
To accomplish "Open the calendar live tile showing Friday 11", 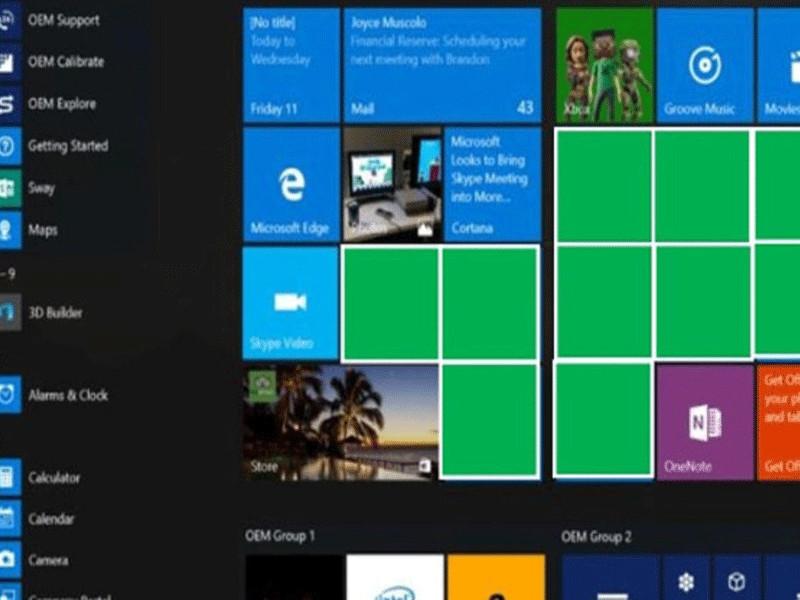I will [x=291, y=65].
